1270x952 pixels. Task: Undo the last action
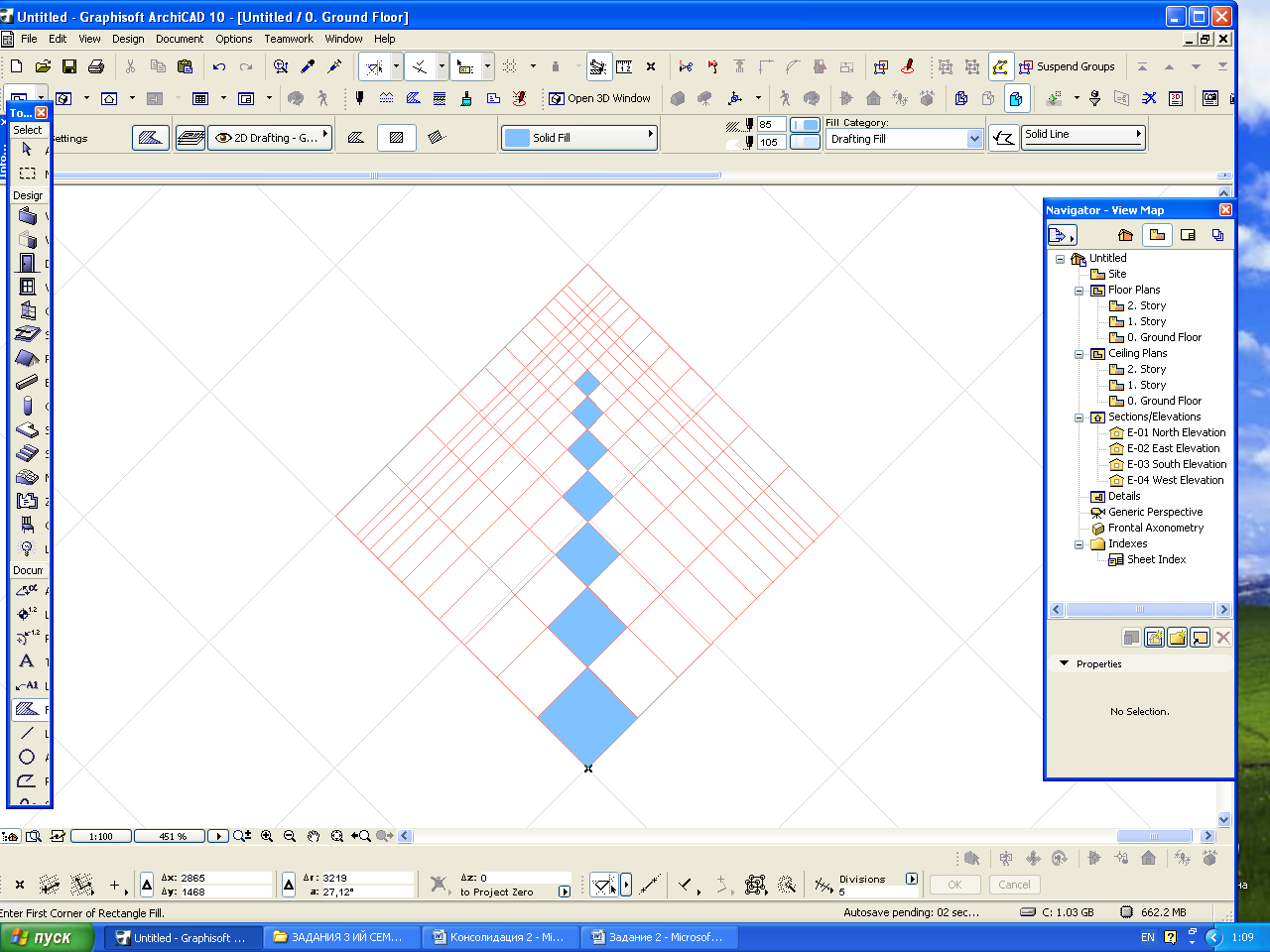(219, 66)
